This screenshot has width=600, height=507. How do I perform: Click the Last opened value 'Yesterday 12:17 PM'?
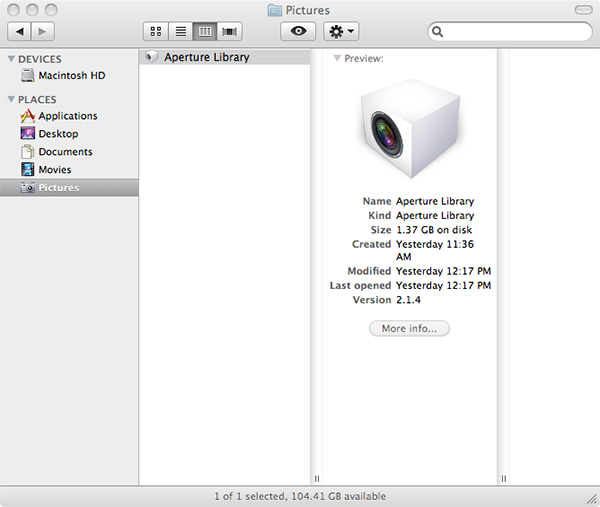point(443,285)
